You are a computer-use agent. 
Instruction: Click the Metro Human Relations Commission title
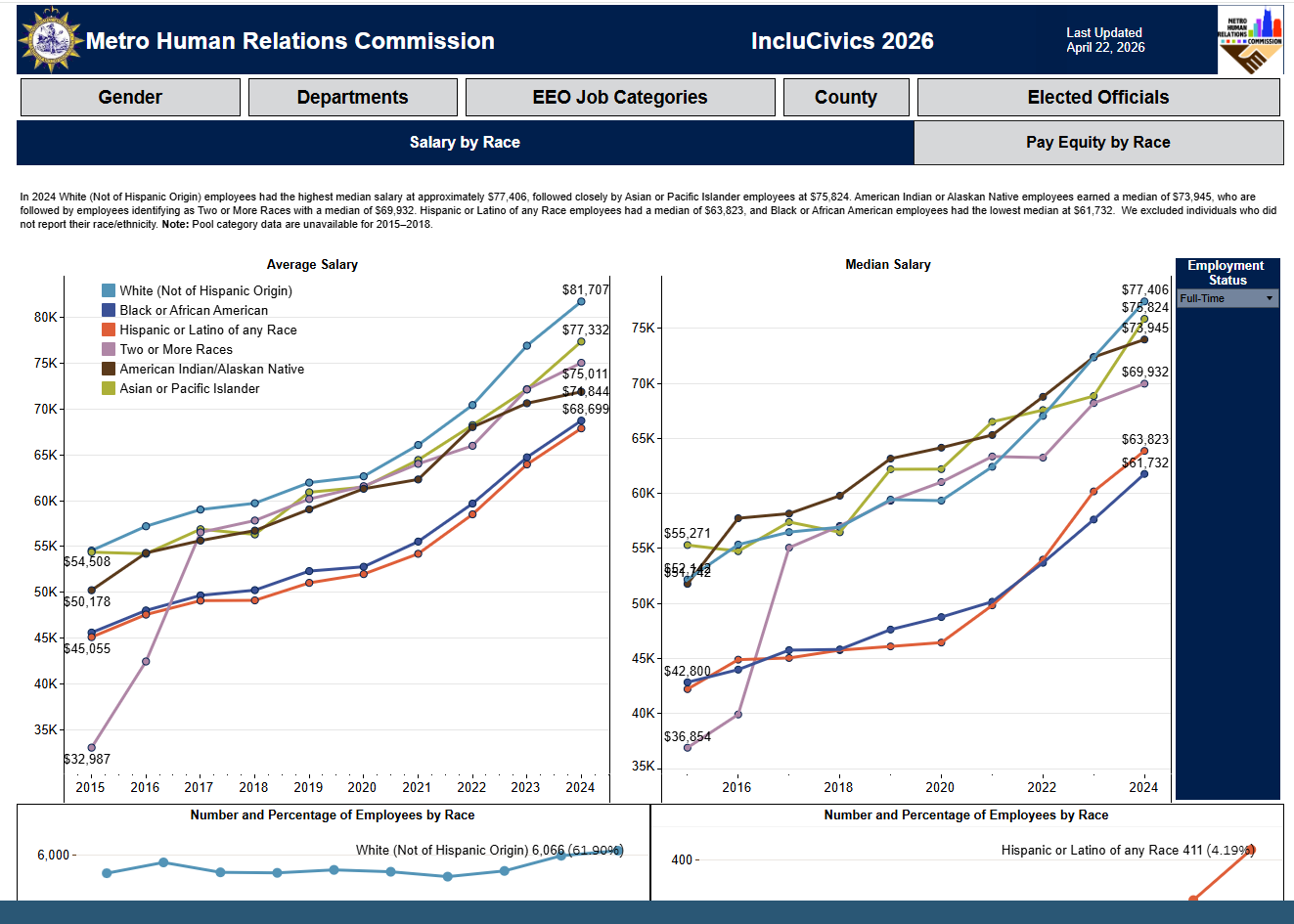click(290, 41)
